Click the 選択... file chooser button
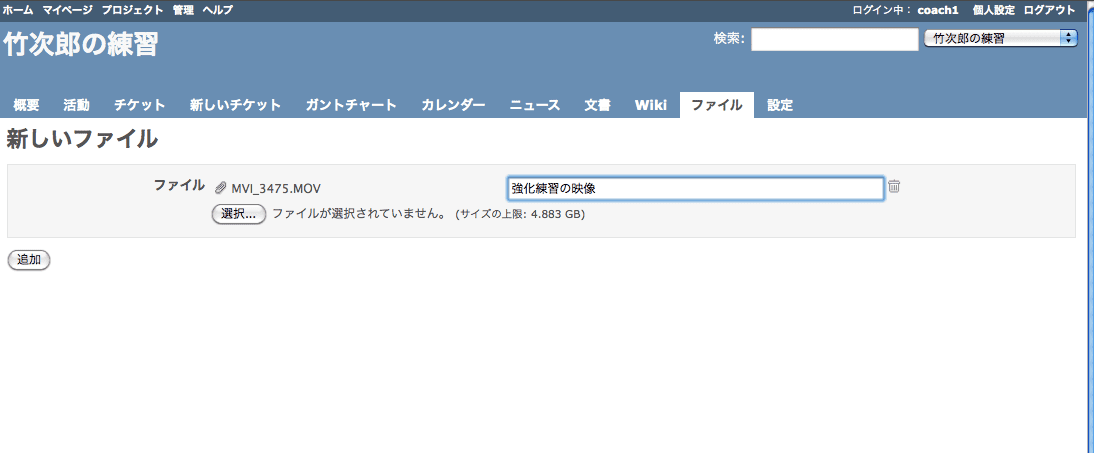Screen dimensions: 1094x453 coord(239,214)
